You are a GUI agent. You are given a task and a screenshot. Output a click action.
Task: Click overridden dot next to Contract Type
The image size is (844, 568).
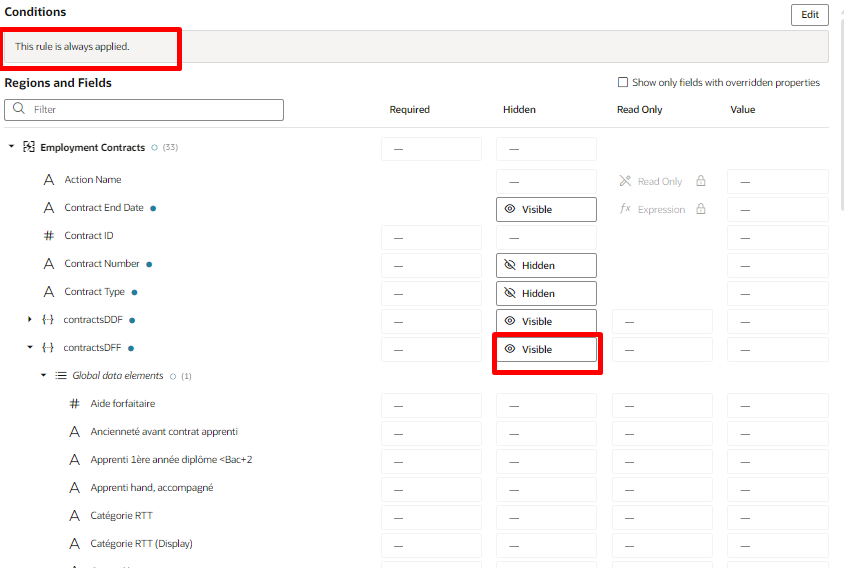click(x=135, y=292)
